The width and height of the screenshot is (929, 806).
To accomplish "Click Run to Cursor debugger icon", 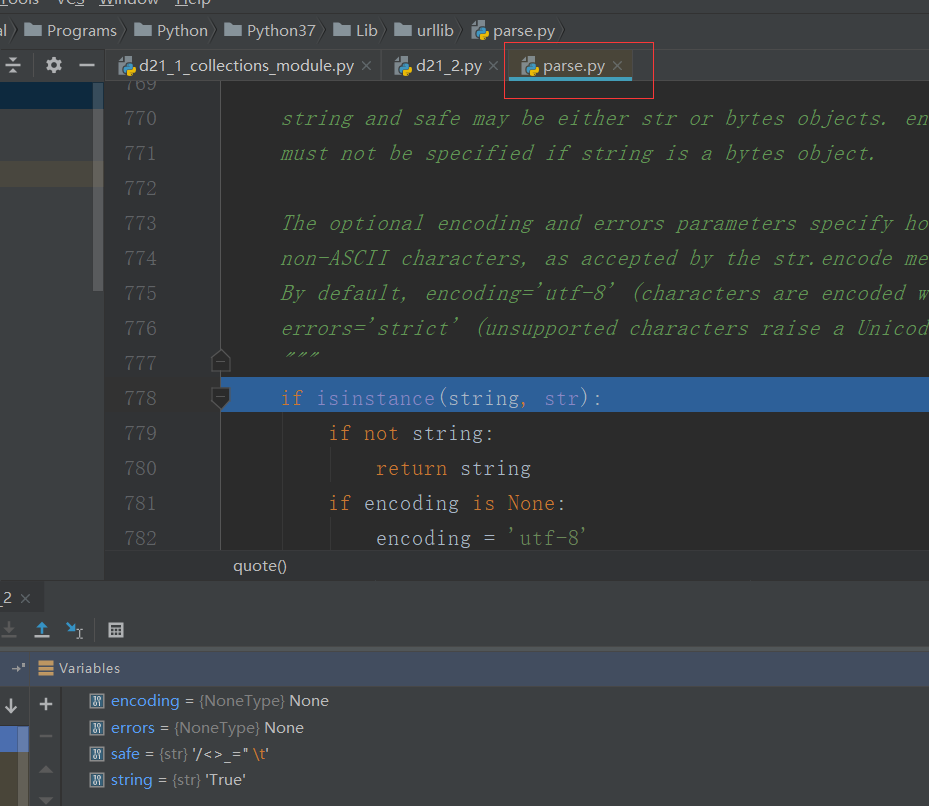I will [x=75, y=630].
